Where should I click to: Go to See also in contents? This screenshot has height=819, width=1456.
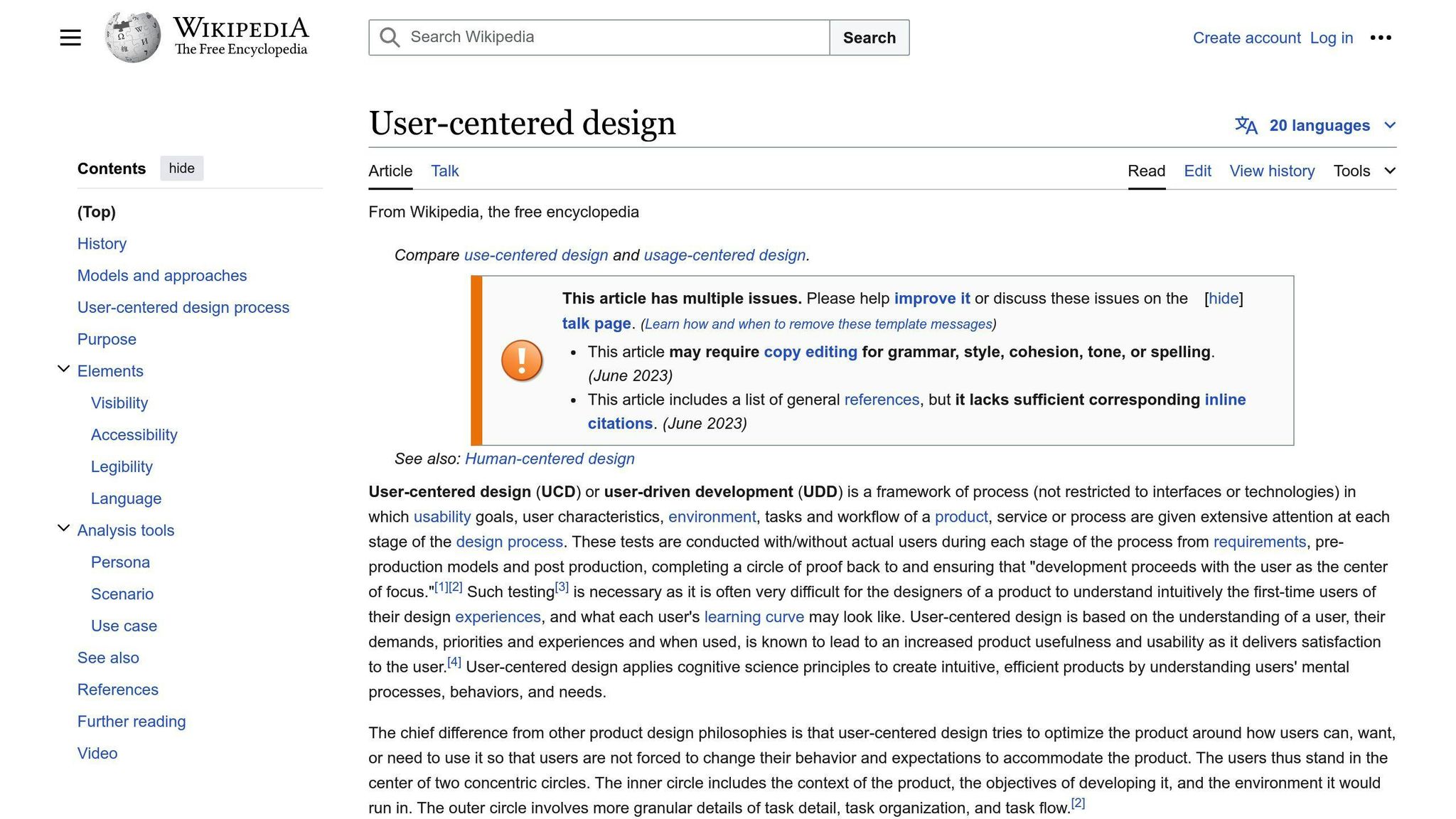point(108,658)
